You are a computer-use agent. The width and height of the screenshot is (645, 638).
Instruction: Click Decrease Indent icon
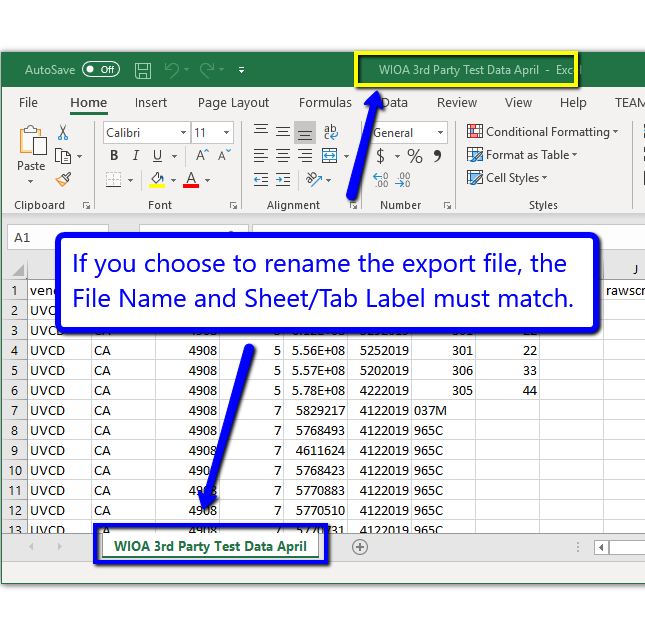click(261, 180)
